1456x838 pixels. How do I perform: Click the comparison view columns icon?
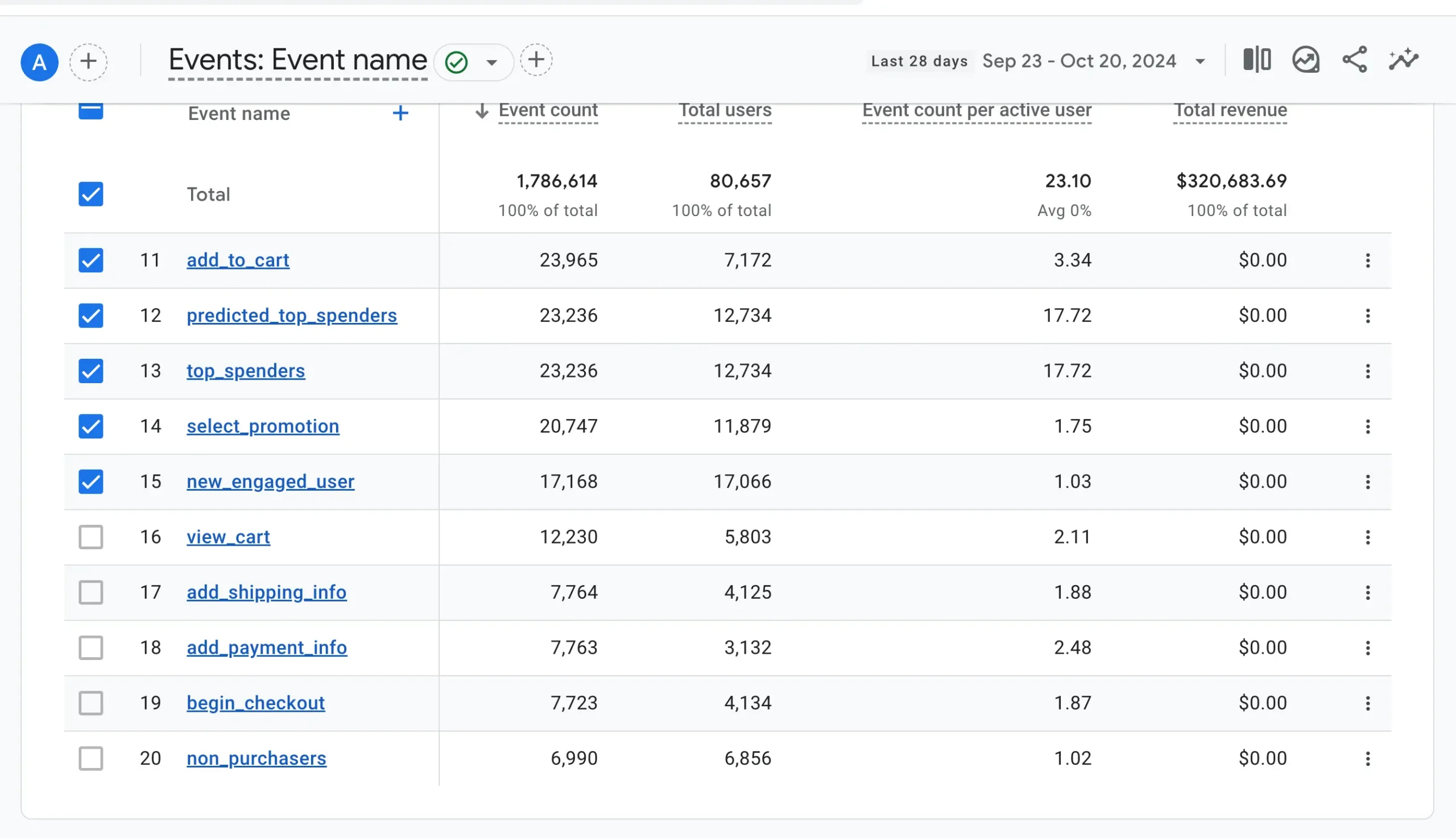coord(1257,60)
